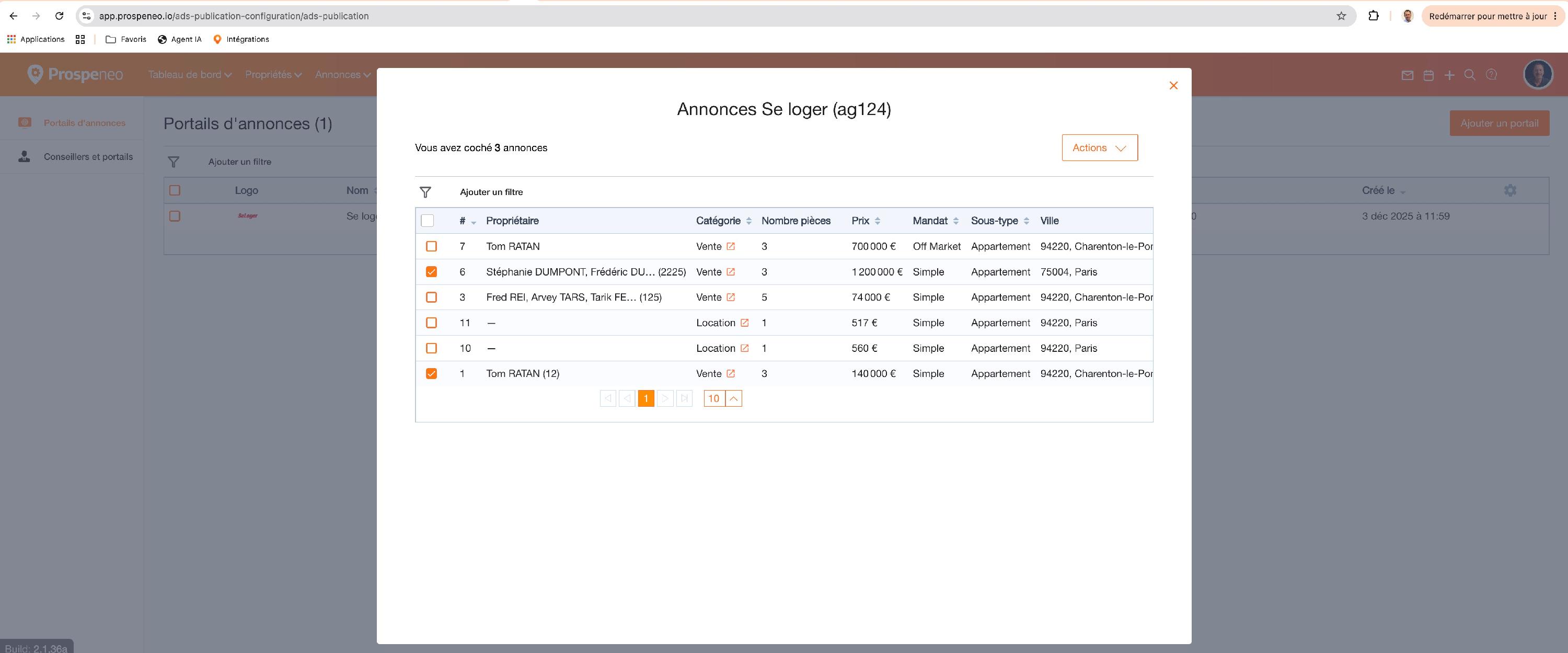Open Conseillers et portails sidebar item

pos(72,156)
